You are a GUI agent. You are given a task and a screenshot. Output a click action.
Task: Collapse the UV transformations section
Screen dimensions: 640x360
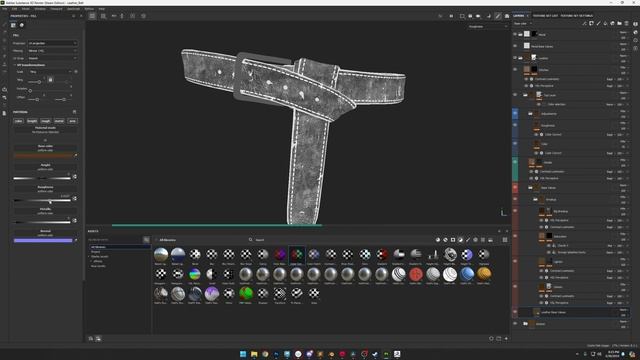(x=15, y=65)
